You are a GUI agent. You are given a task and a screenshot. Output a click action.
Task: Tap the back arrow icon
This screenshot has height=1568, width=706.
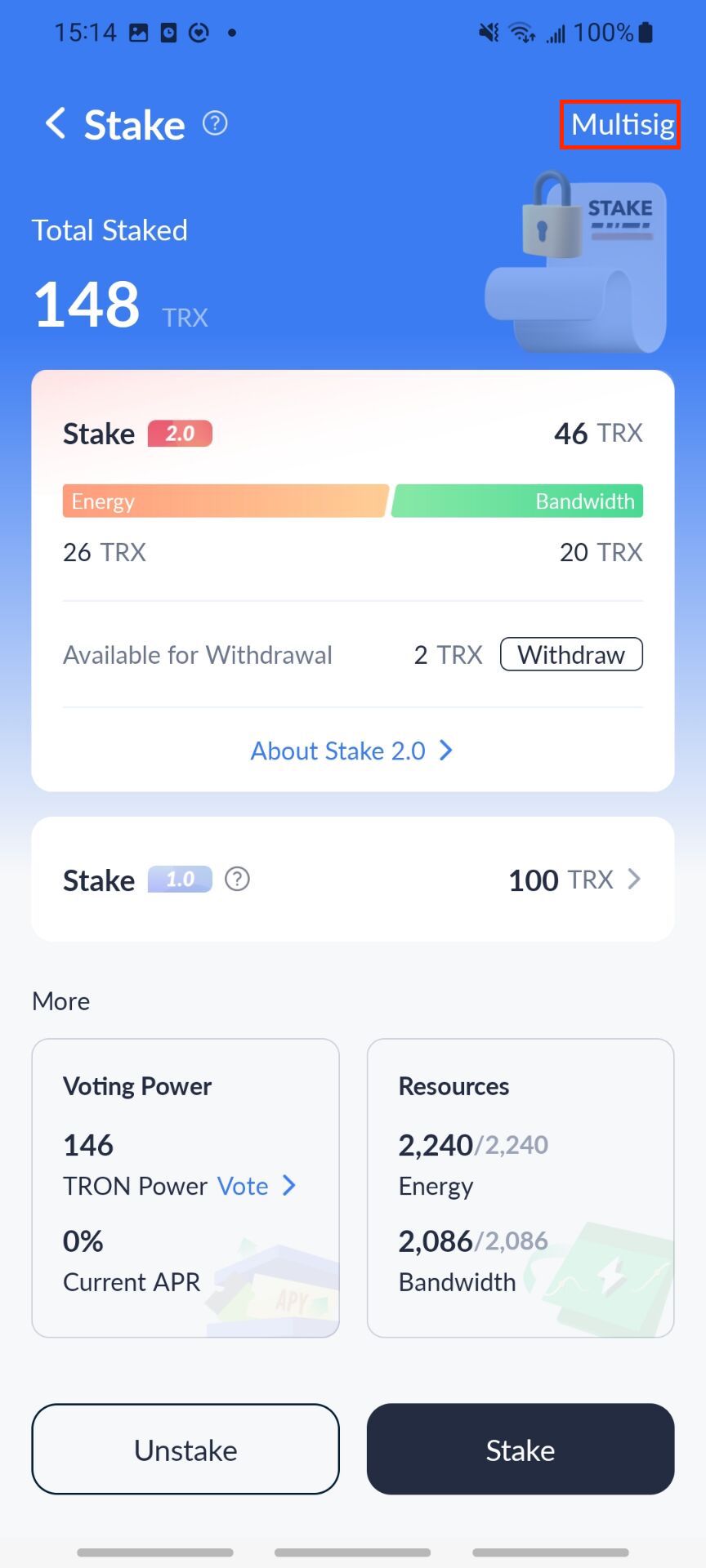pyautogui.click(x=56, y=124)
